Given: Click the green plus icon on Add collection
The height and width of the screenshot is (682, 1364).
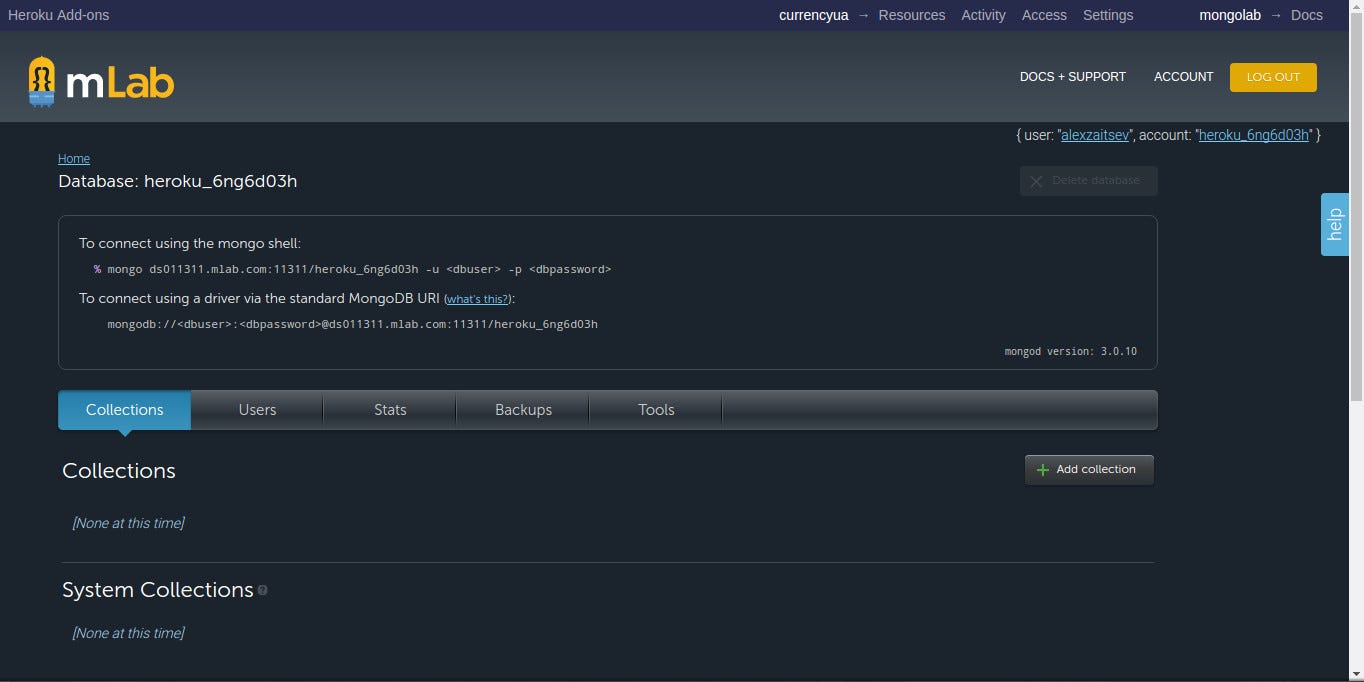Looking at the screenshot, I should click(x=1043, y=470).
